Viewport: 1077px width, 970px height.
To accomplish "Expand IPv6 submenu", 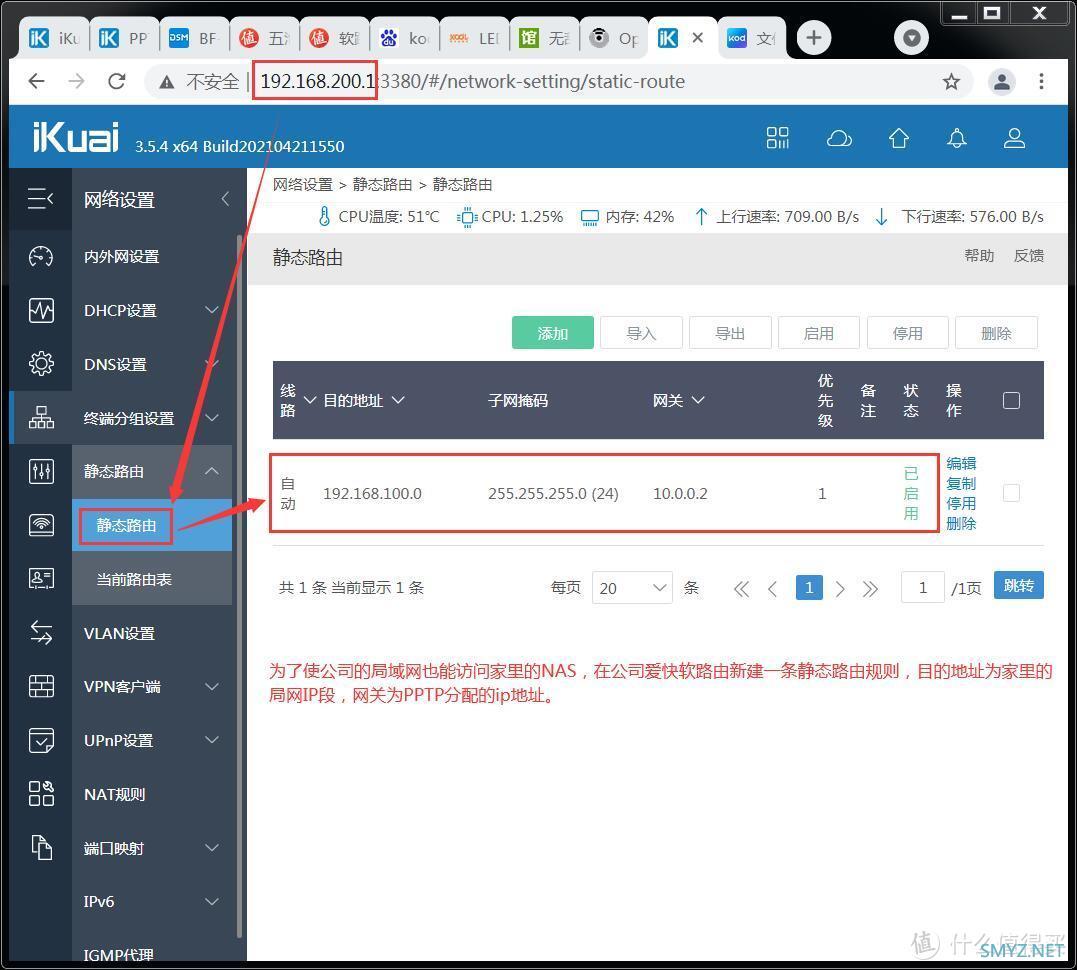I will point(212,901).
